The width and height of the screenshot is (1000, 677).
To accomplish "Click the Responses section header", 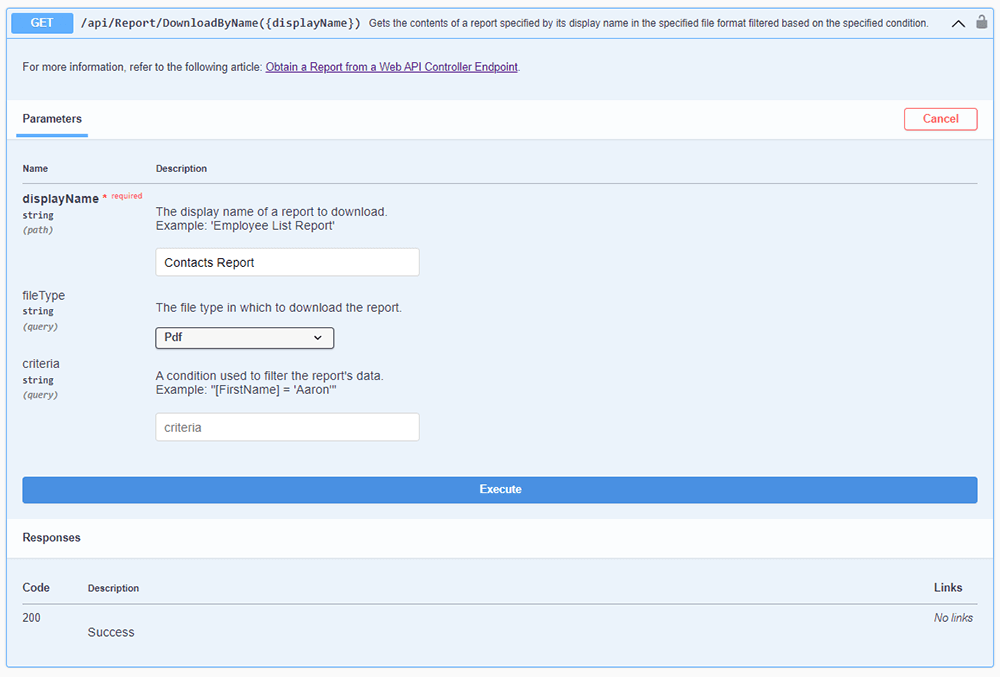I will pyautogui.click(x=51, y=537).
